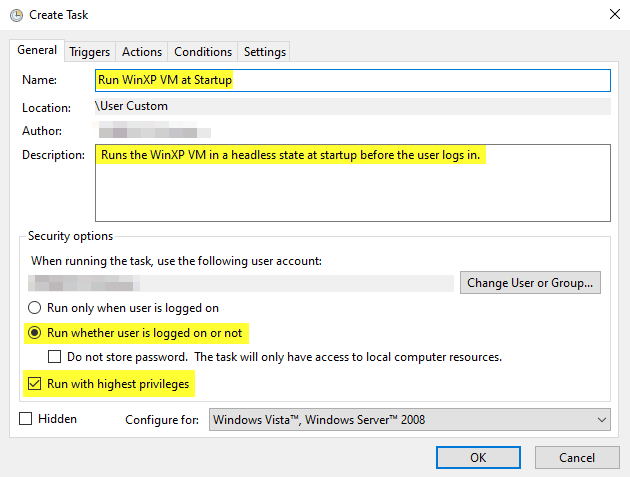
Task: Select Run whether user is logged on or not
Action: 36,332
